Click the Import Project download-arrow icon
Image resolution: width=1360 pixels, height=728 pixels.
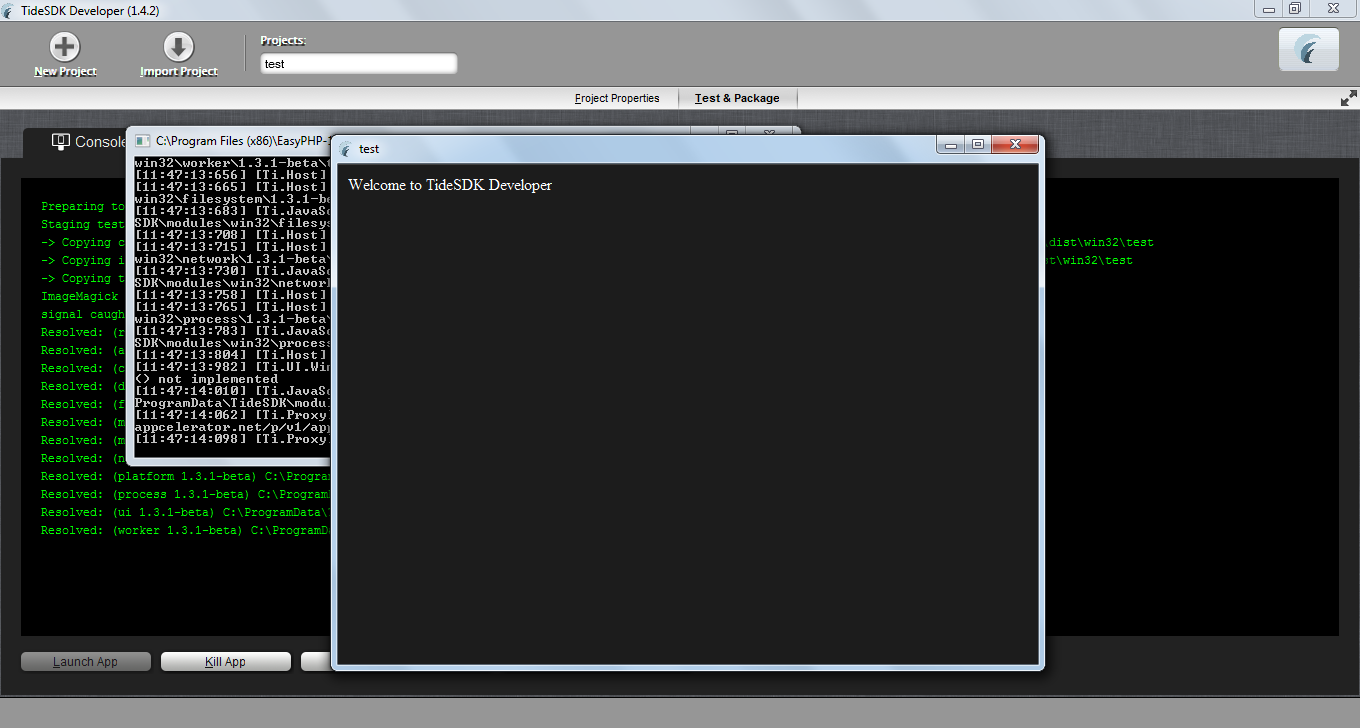(178, 47)
